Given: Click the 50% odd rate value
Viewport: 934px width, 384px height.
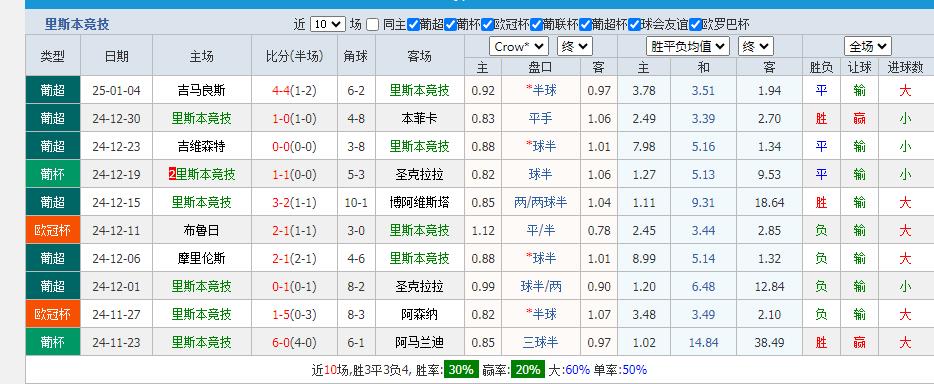Looking at the screenshot, I should pos(634,370).
